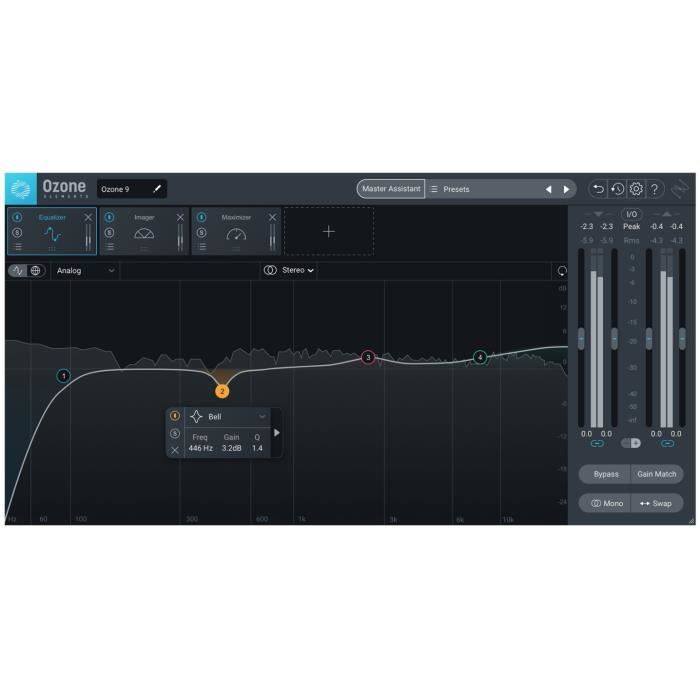Adjust the right output gain slider handle
Image resolution: width=700 pixels, height=700 pixels.
[x=682, y=339]
